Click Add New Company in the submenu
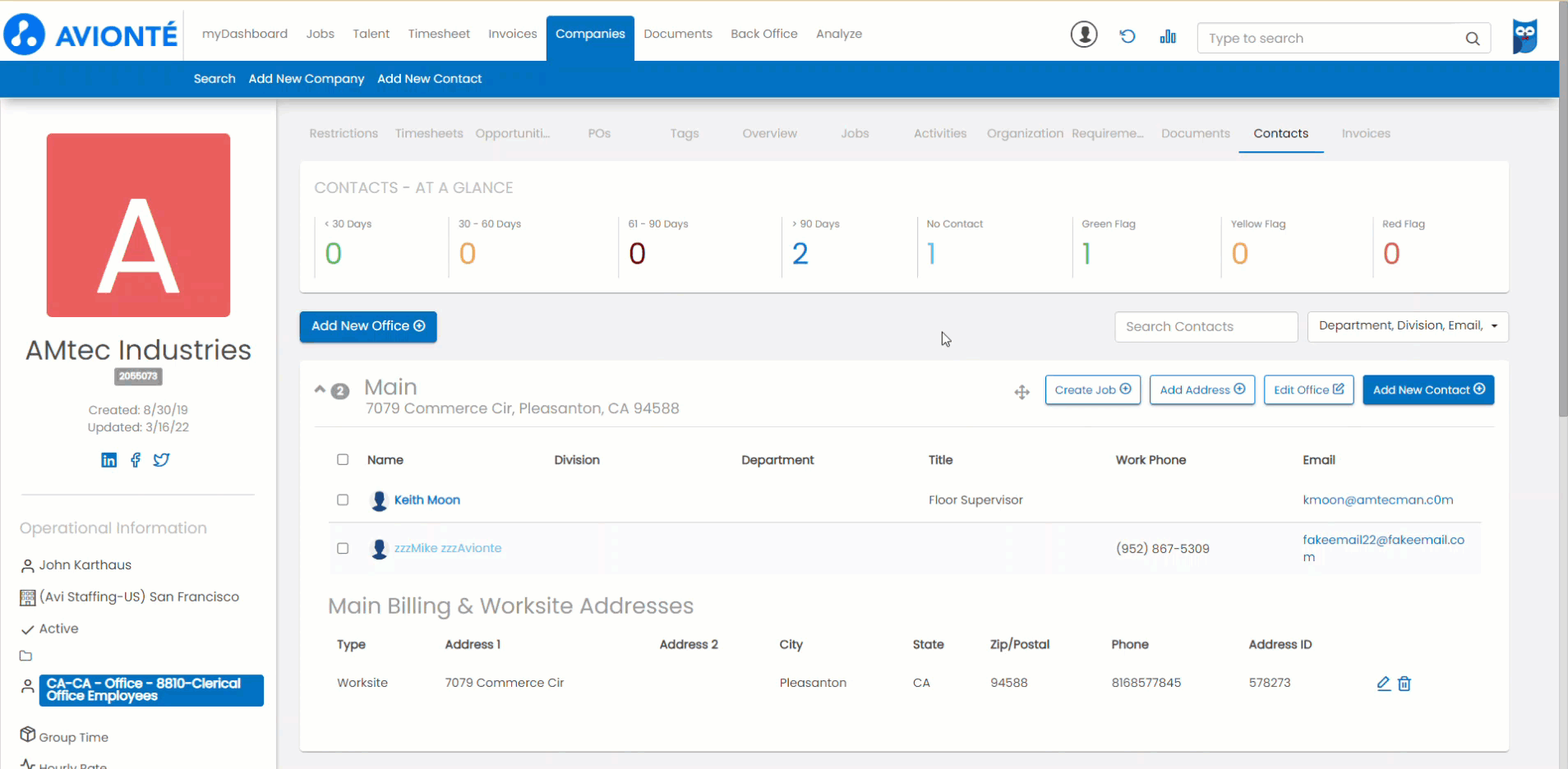 point(307,79)
